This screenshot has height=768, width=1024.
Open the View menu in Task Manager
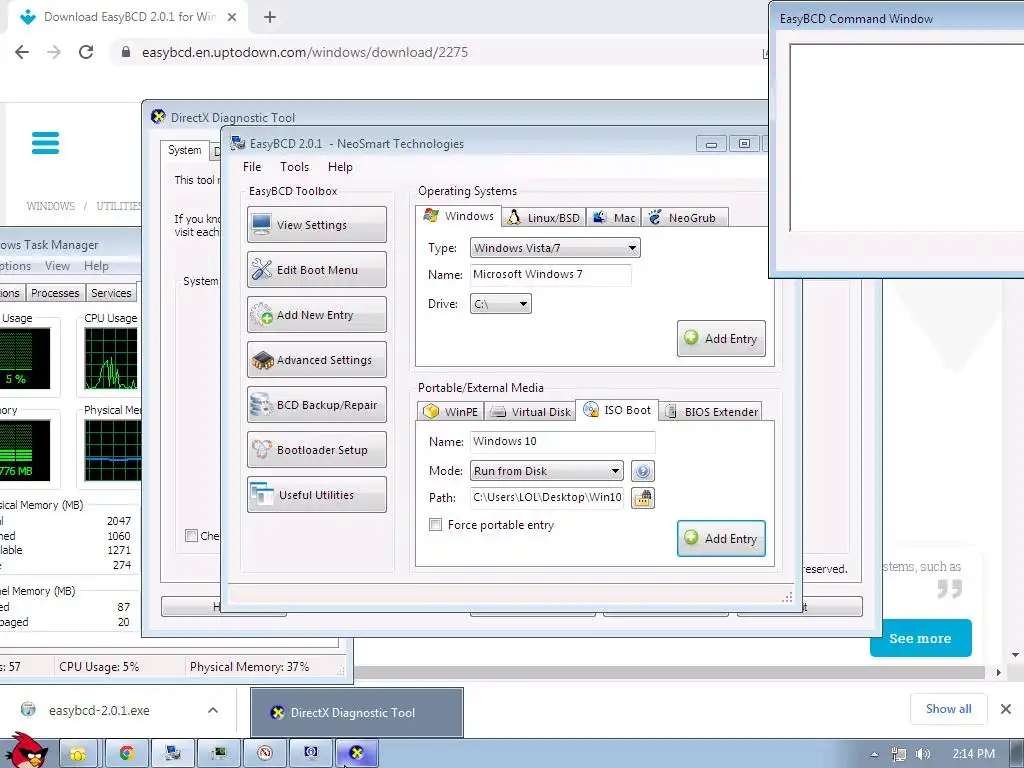click(57, 266)
